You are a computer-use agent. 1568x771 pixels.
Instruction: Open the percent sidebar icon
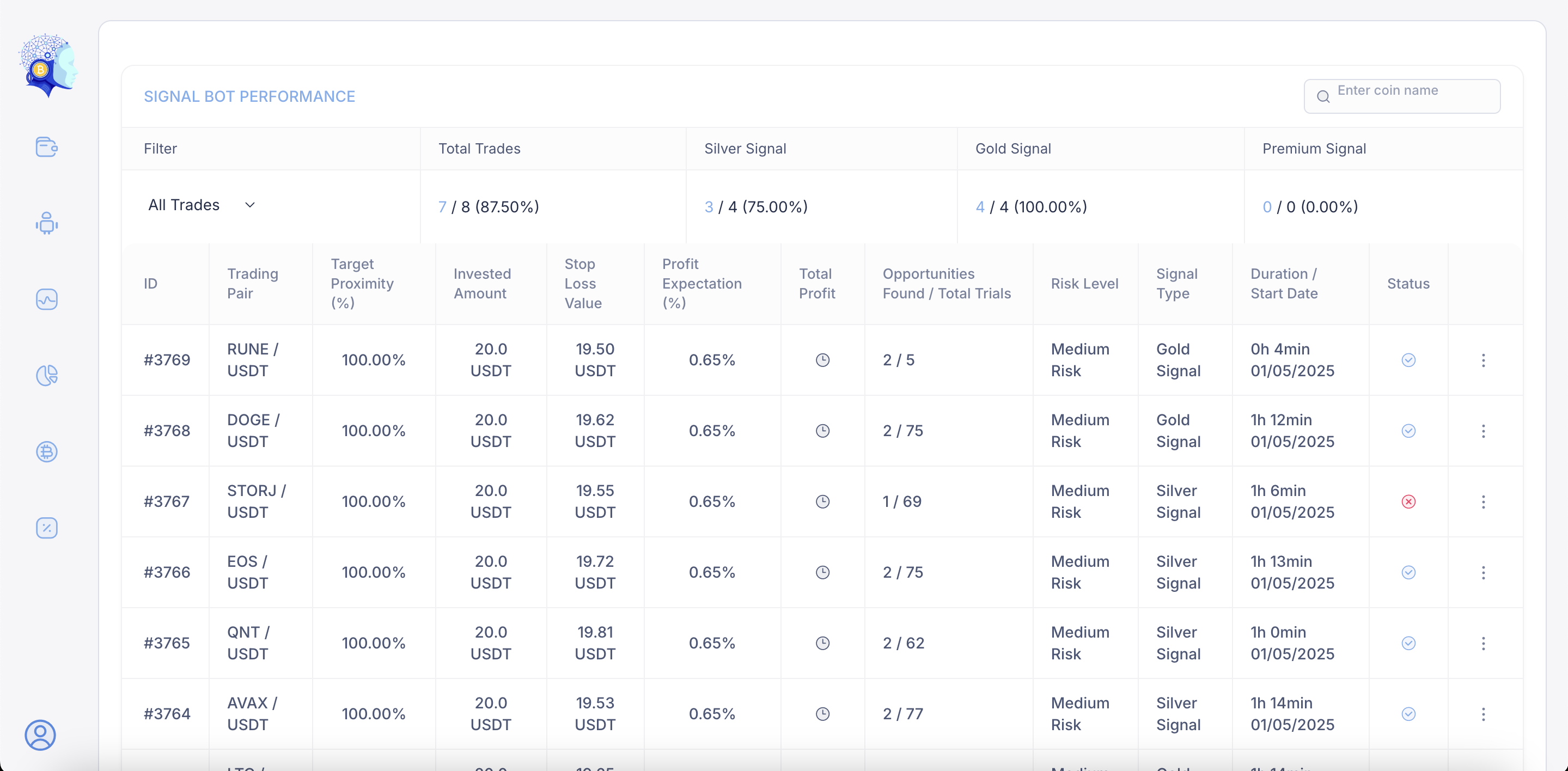click(x=47, y=528)
